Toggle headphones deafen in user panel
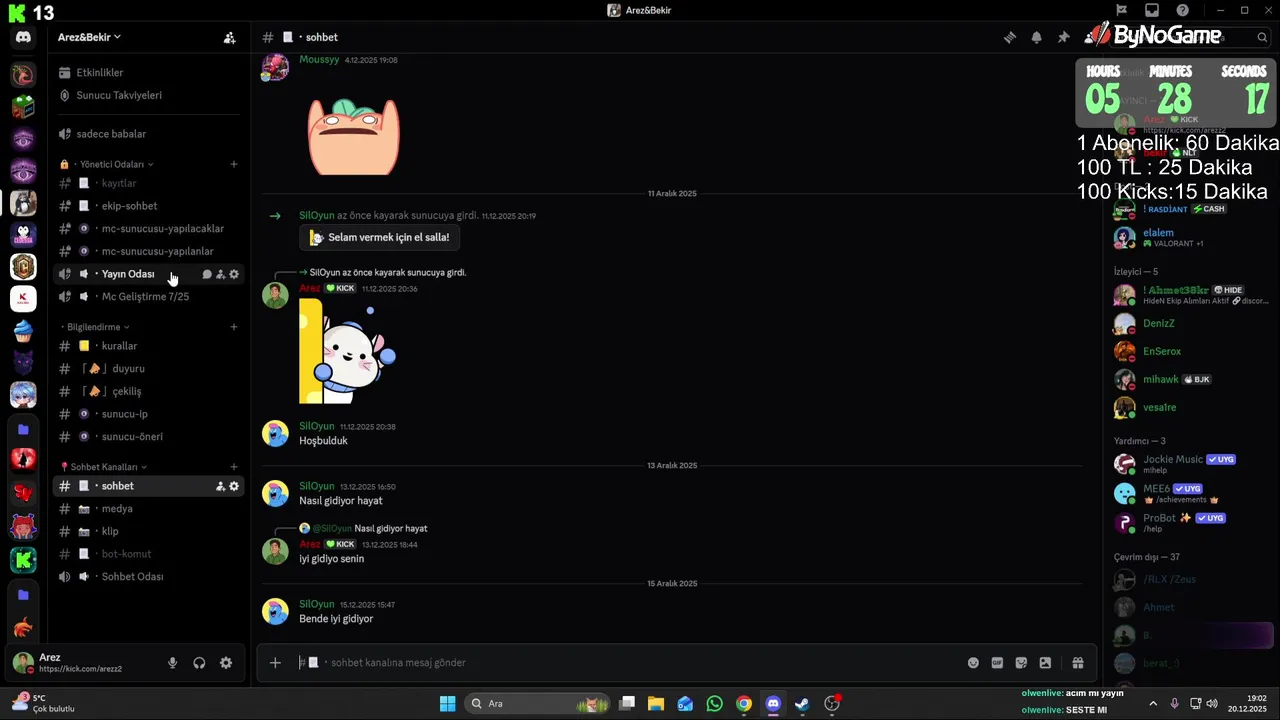Screen dimensions: 1280x720 (199, 663)
